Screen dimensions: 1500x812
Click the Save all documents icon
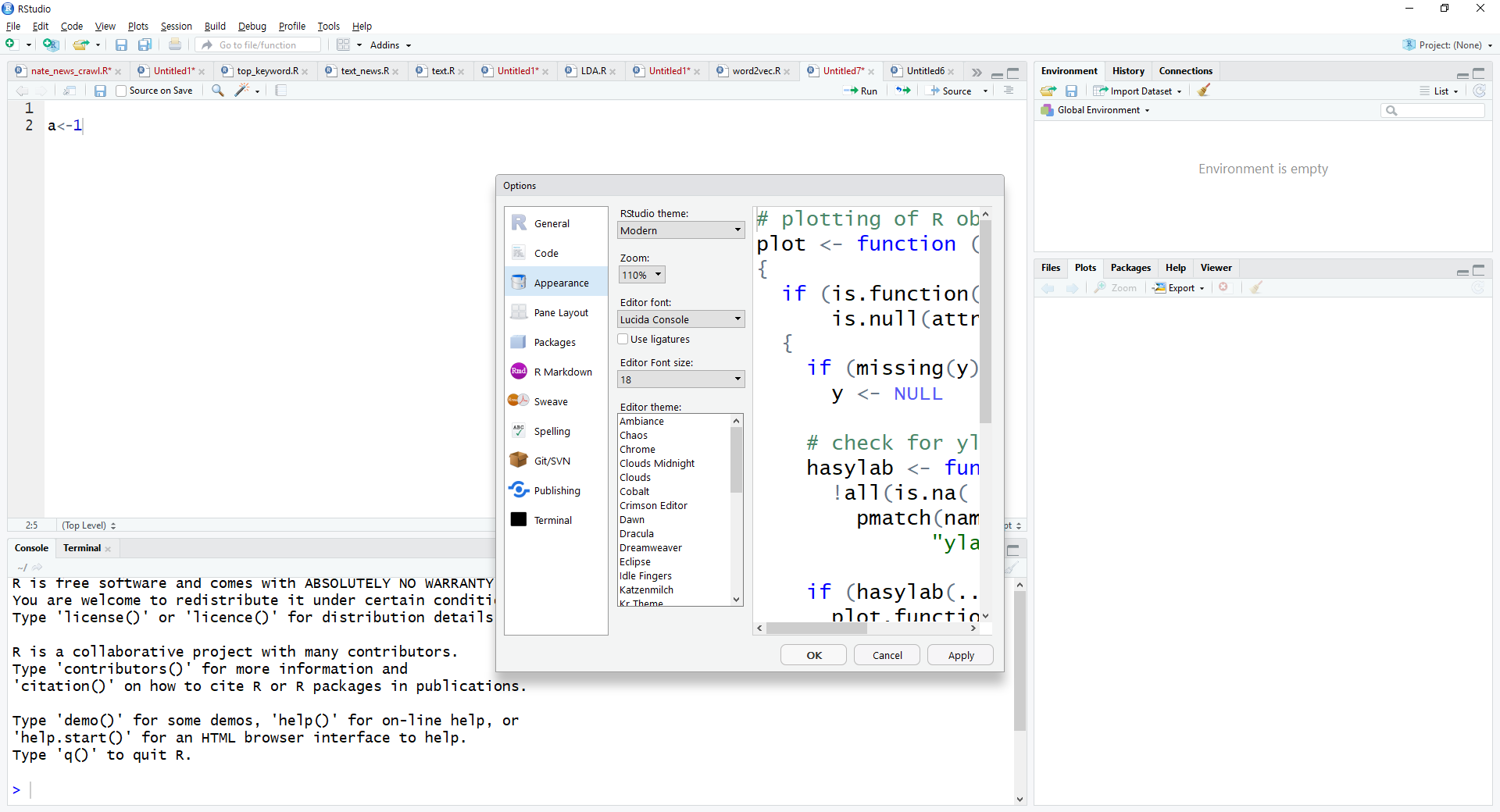pos(145,45)
